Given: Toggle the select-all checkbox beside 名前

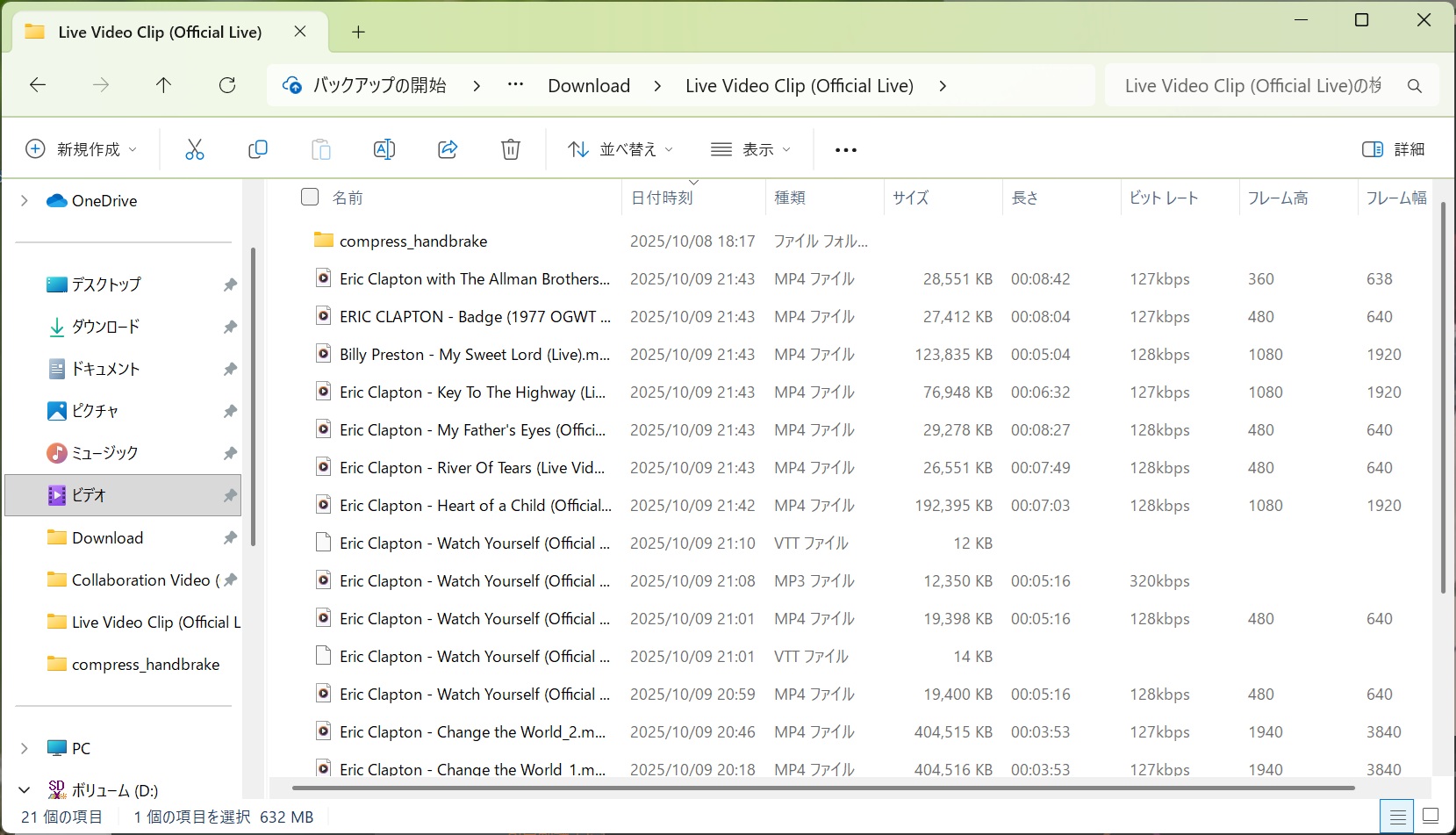Looking at the screenshot, I should click(x=310, y=197).
